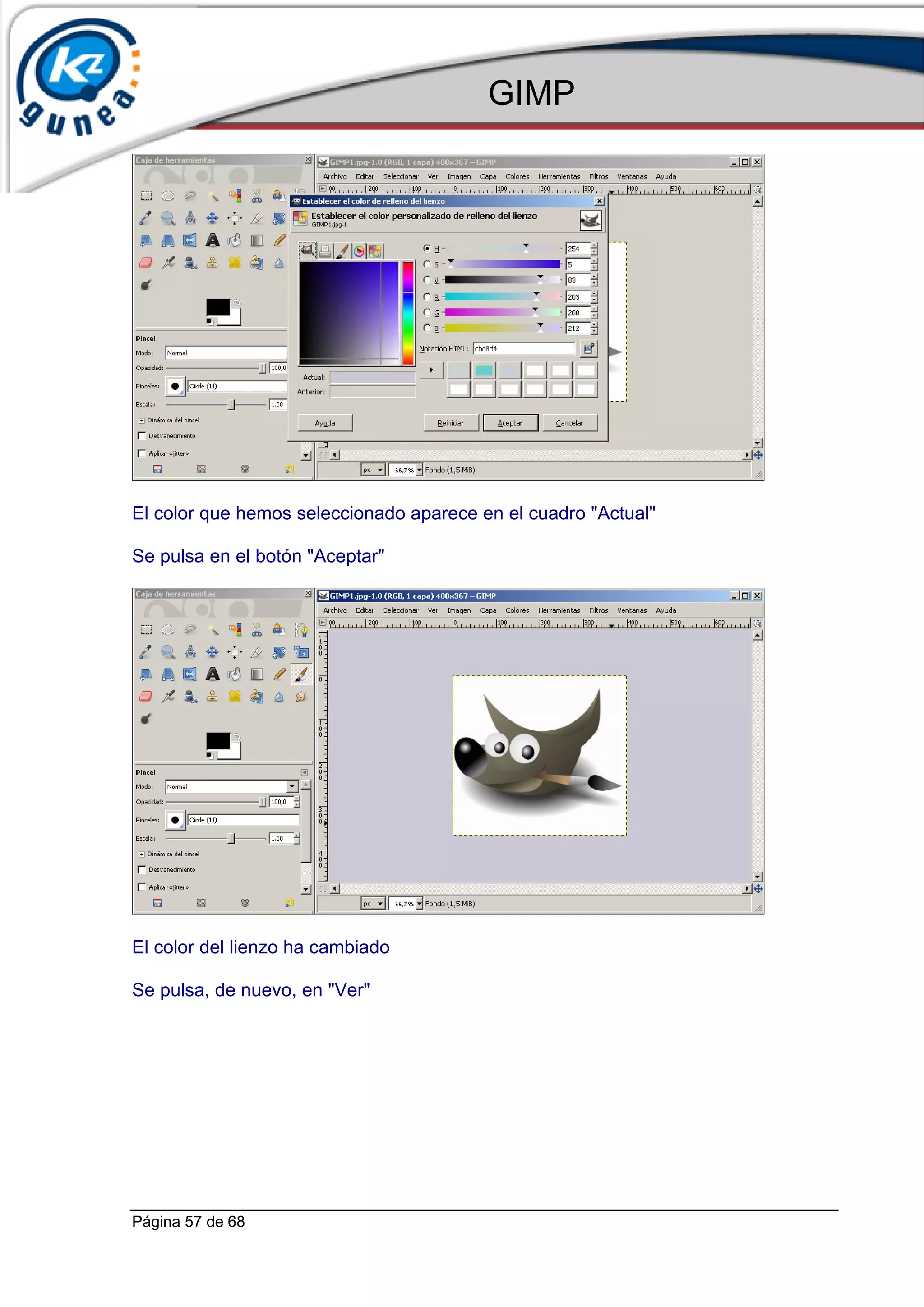The image size is (924, 1307).
Task: Select the Eraser tool in the toolbox beside the color dialog
Action: click(x=146, y=263)
